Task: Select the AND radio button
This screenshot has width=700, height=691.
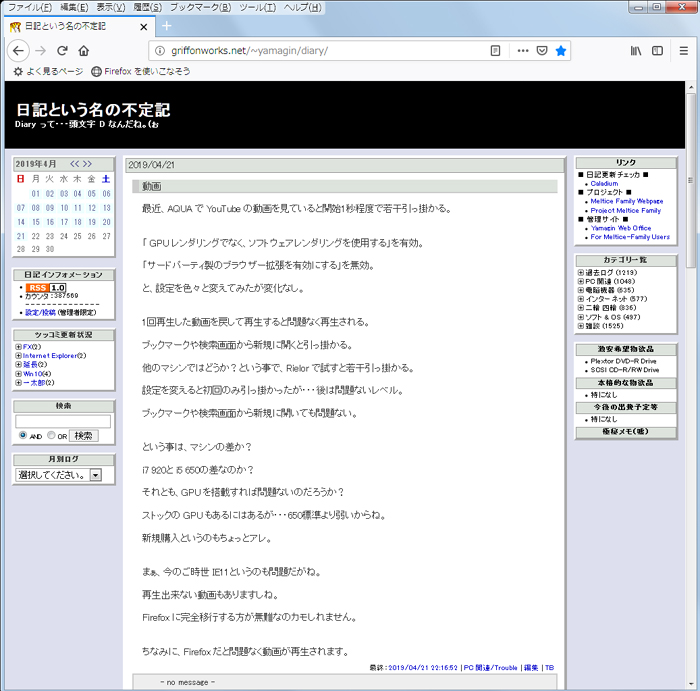Action: [23, 436]
